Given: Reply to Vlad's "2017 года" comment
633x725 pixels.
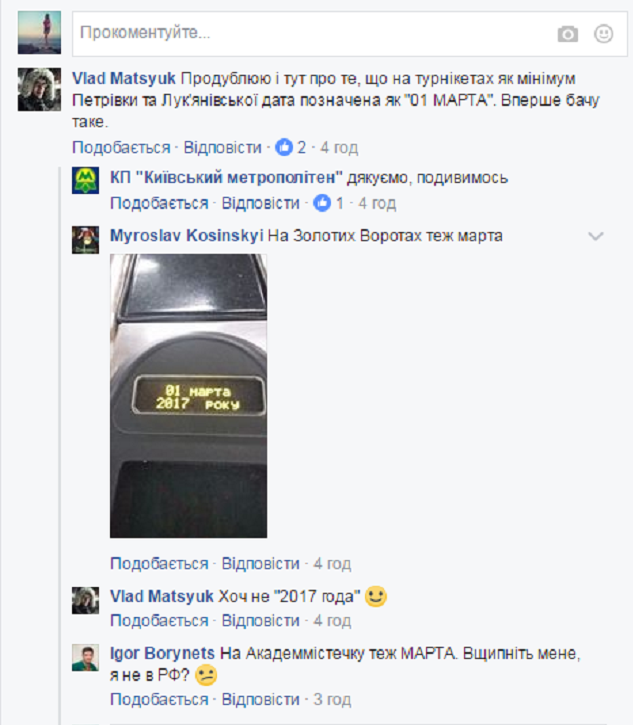Looking at the screenshot, I should [x=260, y=621].
